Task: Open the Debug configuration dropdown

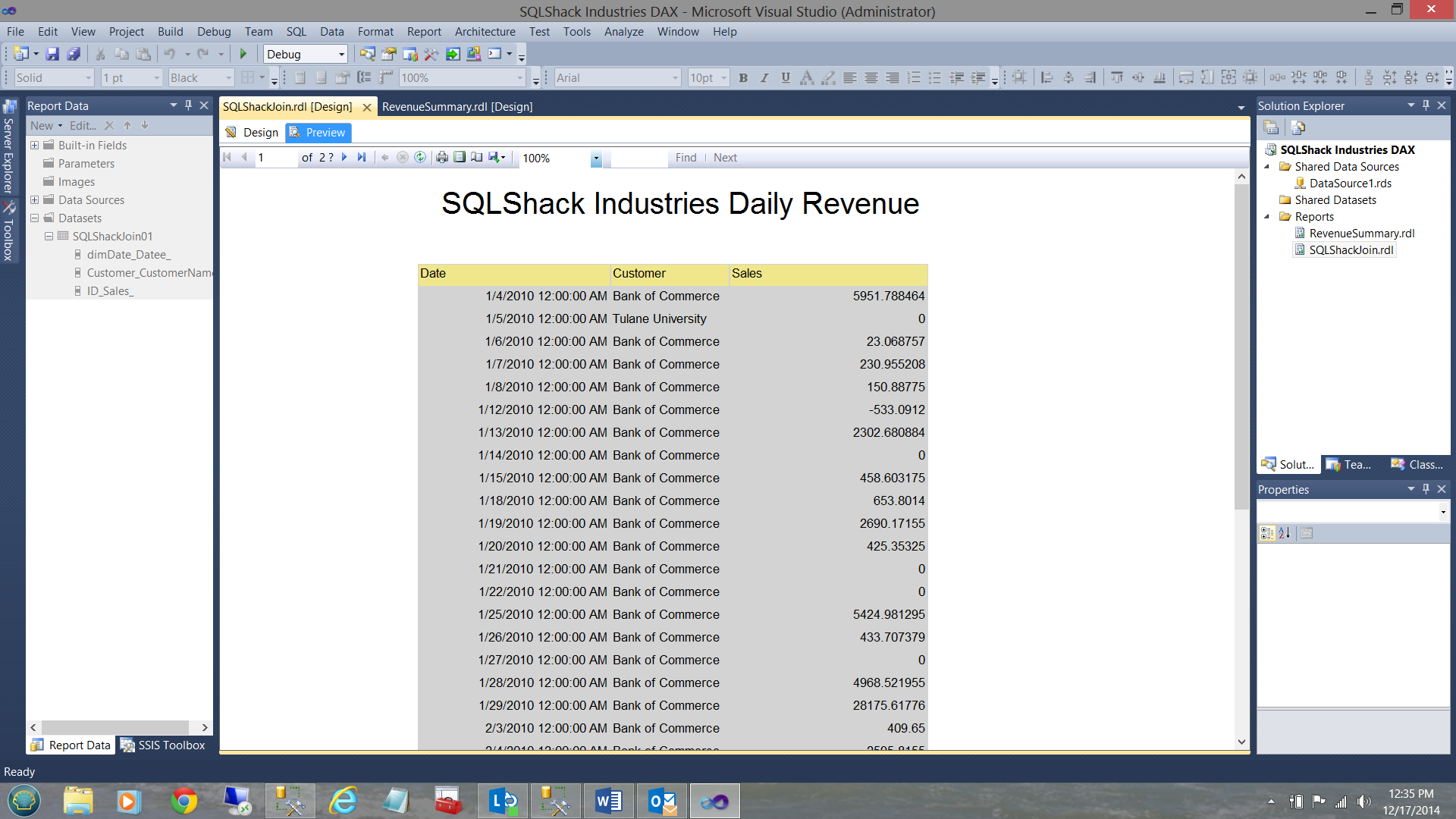Action: (341, 55)
